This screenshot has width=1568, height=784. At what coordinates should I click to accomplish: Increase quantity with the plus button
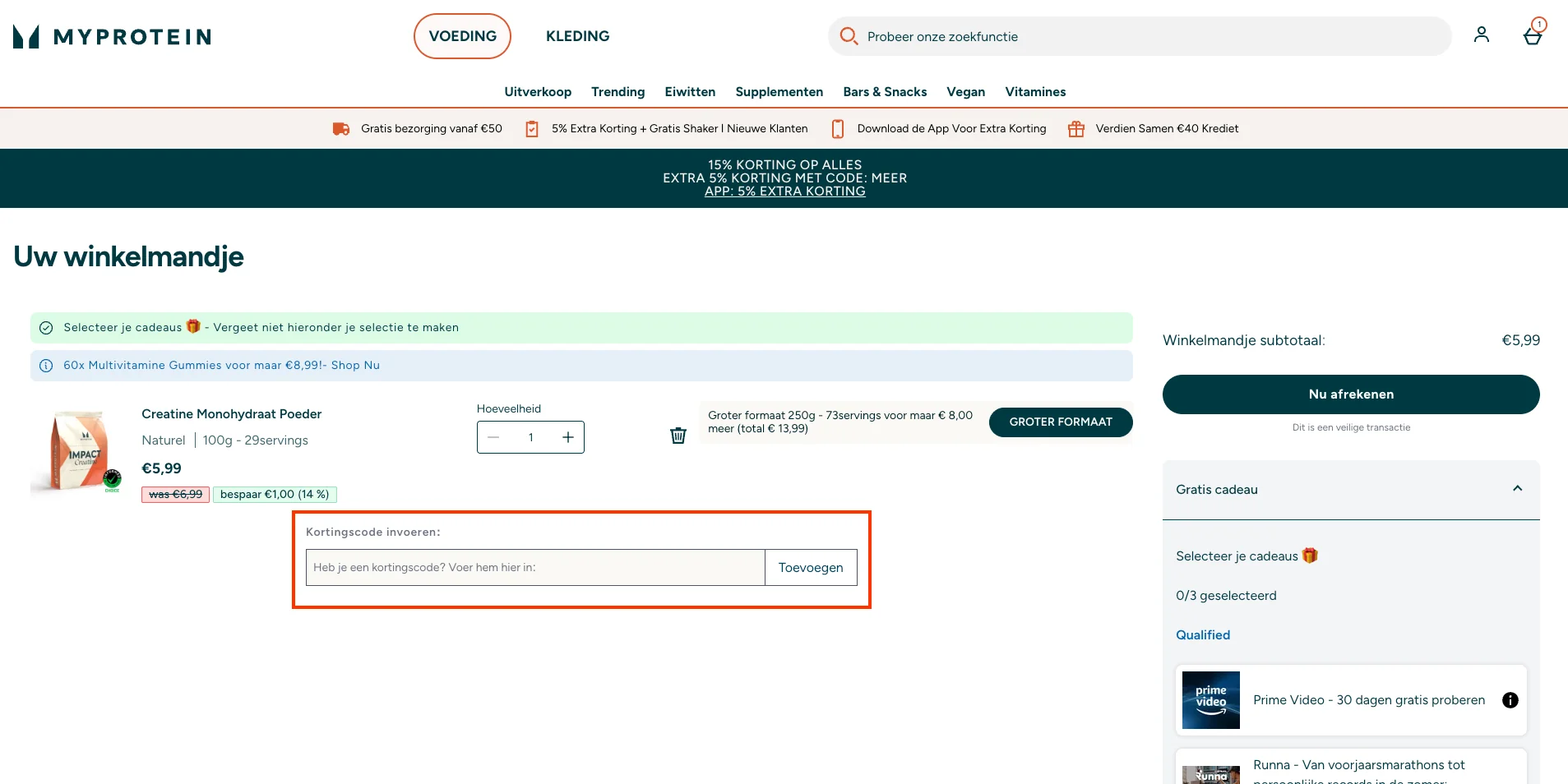568,437
